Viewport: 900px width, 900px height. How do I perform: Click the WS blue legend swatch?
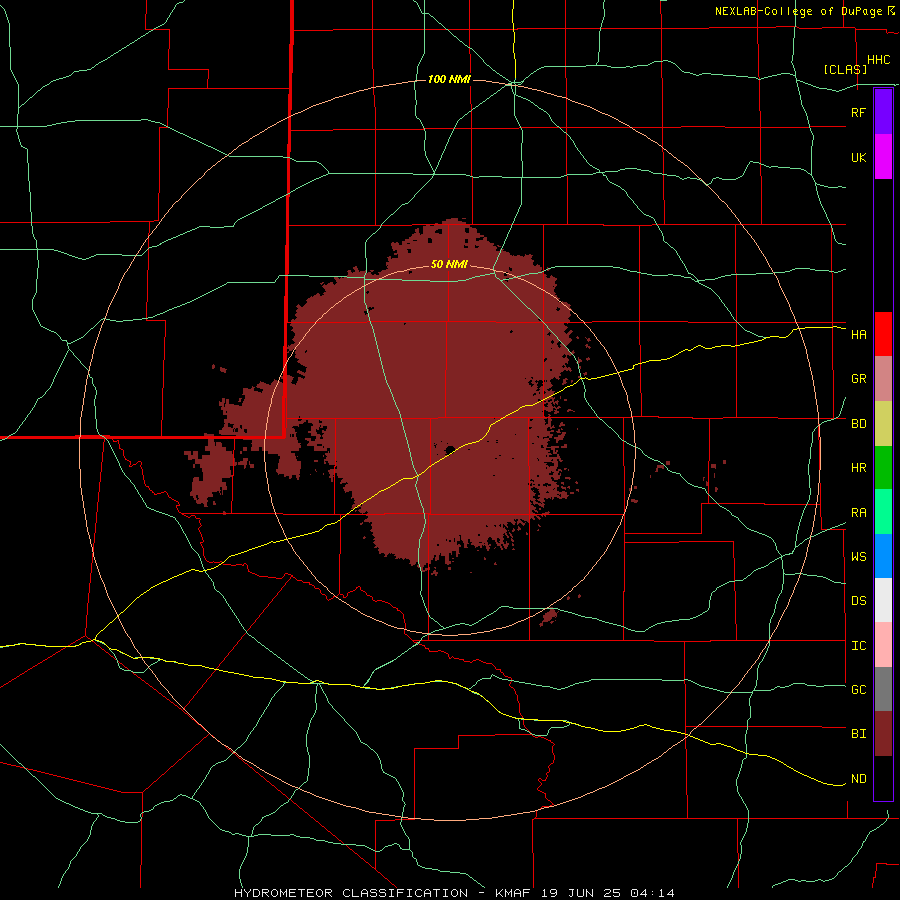[883, 556]
